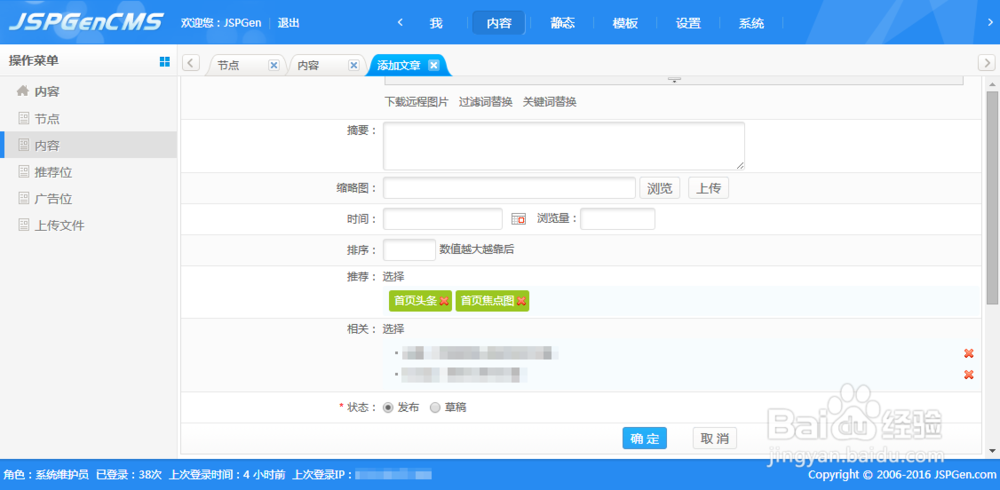The image size is (1000, 490).
Task: Click 选择 next to 相关
Action: 393,329
